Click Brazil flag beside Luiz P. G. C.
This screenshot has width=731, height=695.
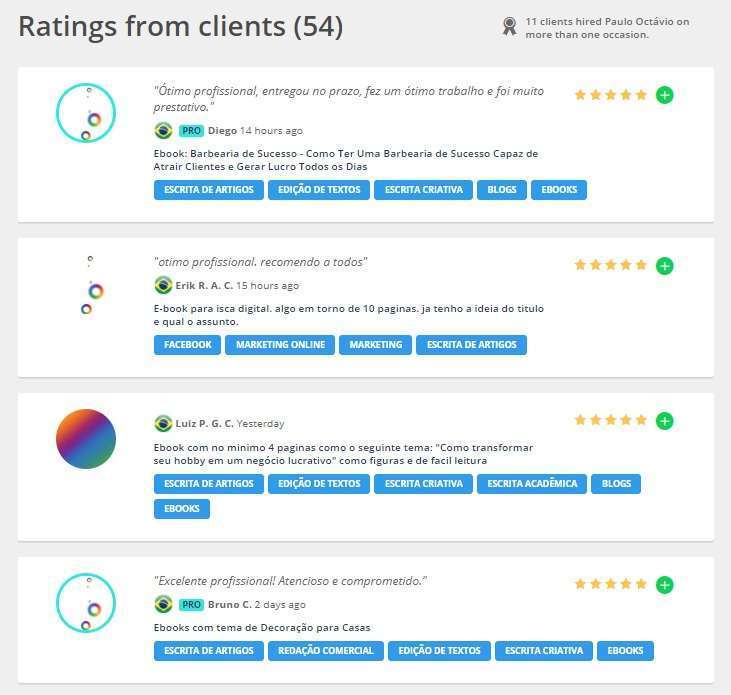pos(164,424)
